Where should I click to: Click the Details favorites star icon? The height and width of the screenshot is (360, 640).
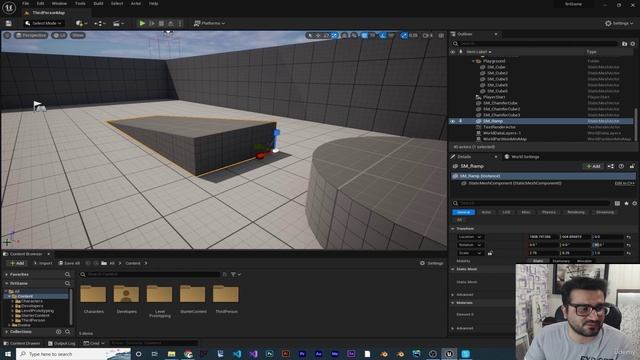tap(627, 203)
